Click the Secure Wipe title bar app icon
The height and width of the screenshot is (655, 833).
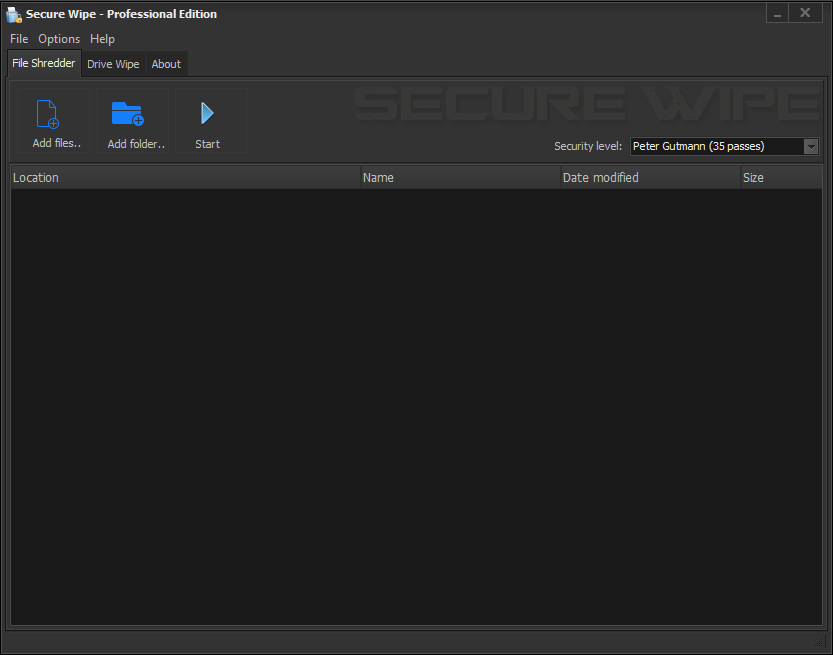click(14, 14)
